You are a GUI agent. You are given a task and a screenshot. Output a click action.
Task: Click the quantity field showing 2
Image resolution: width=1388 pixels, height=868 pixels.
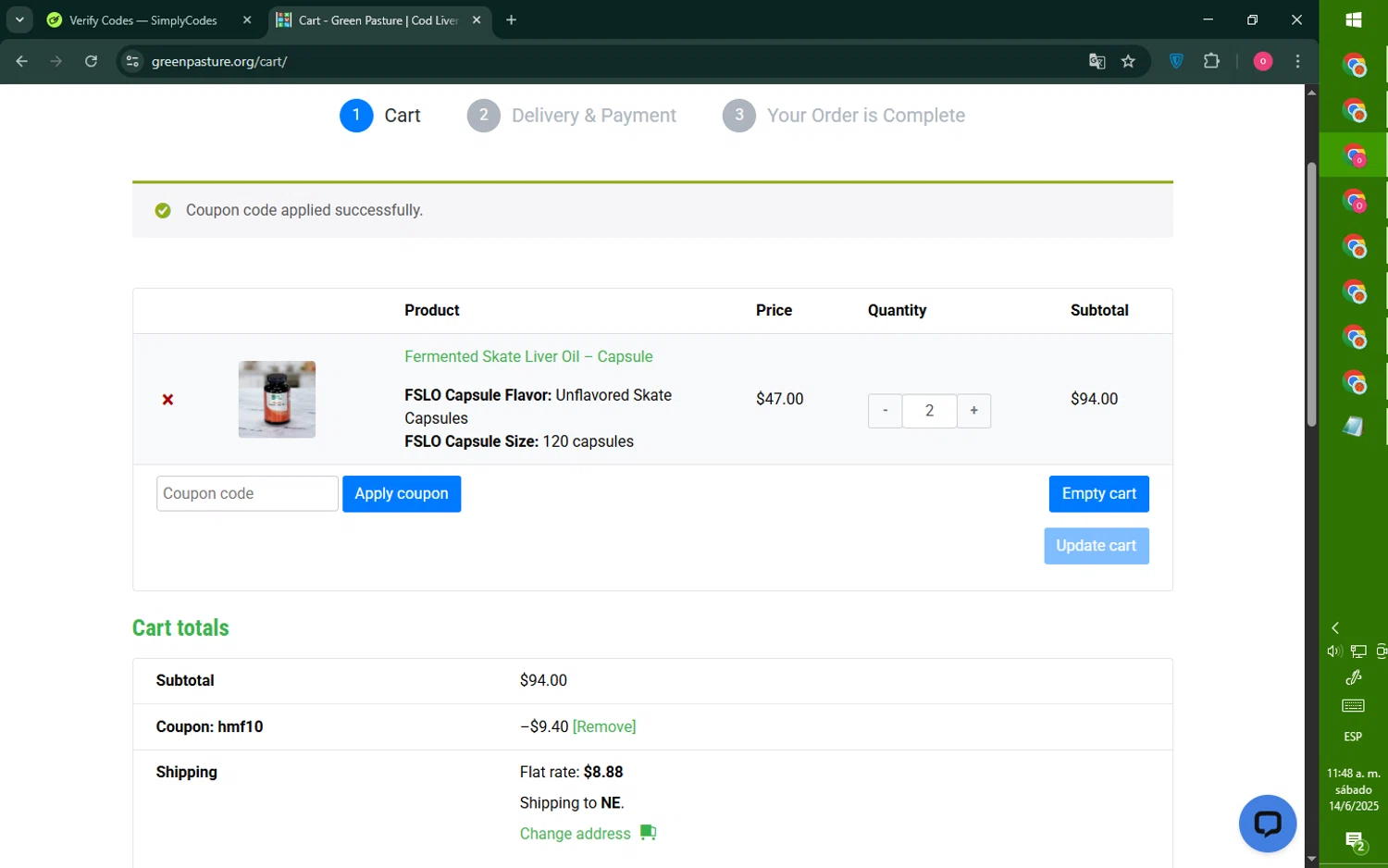[x=929, y=411]
